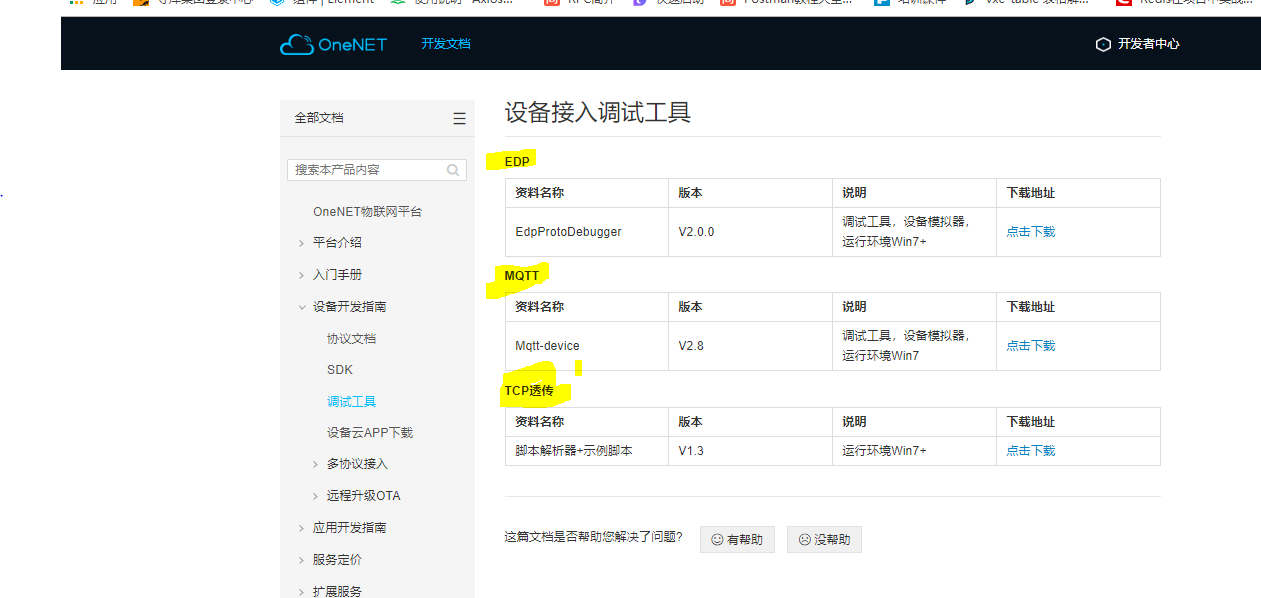Open the 开发者中心 hexagon icon
The width and height of the screenshot is (1261, 598).
[x=1103, y=44]
